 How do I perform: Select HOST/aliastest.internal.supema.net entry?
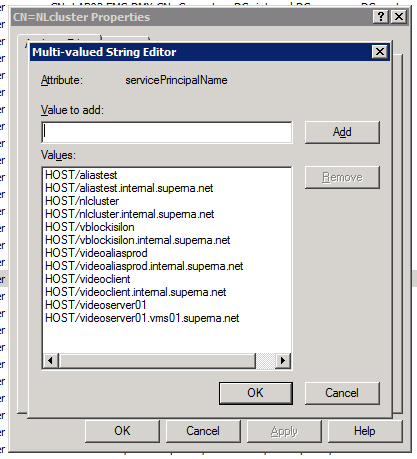tap(129, 188)
